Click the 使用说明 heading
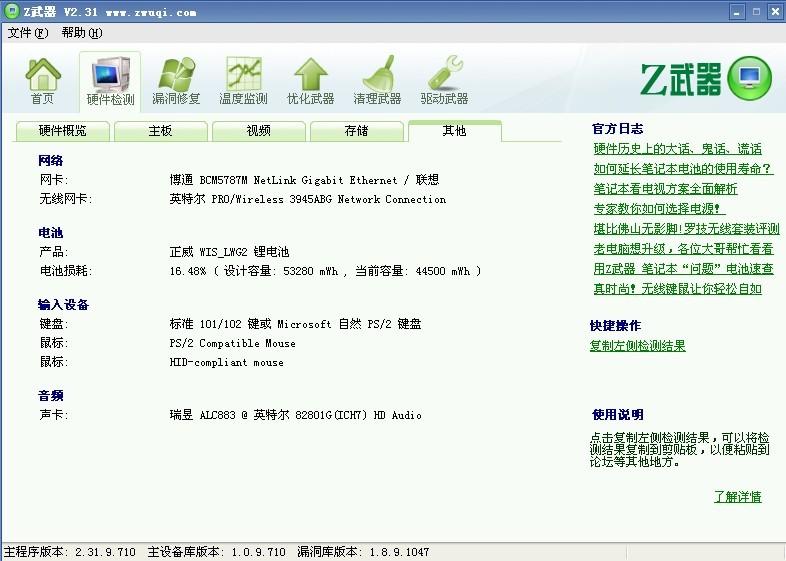Viewport: 786px width, 561px height. point(618,415)
